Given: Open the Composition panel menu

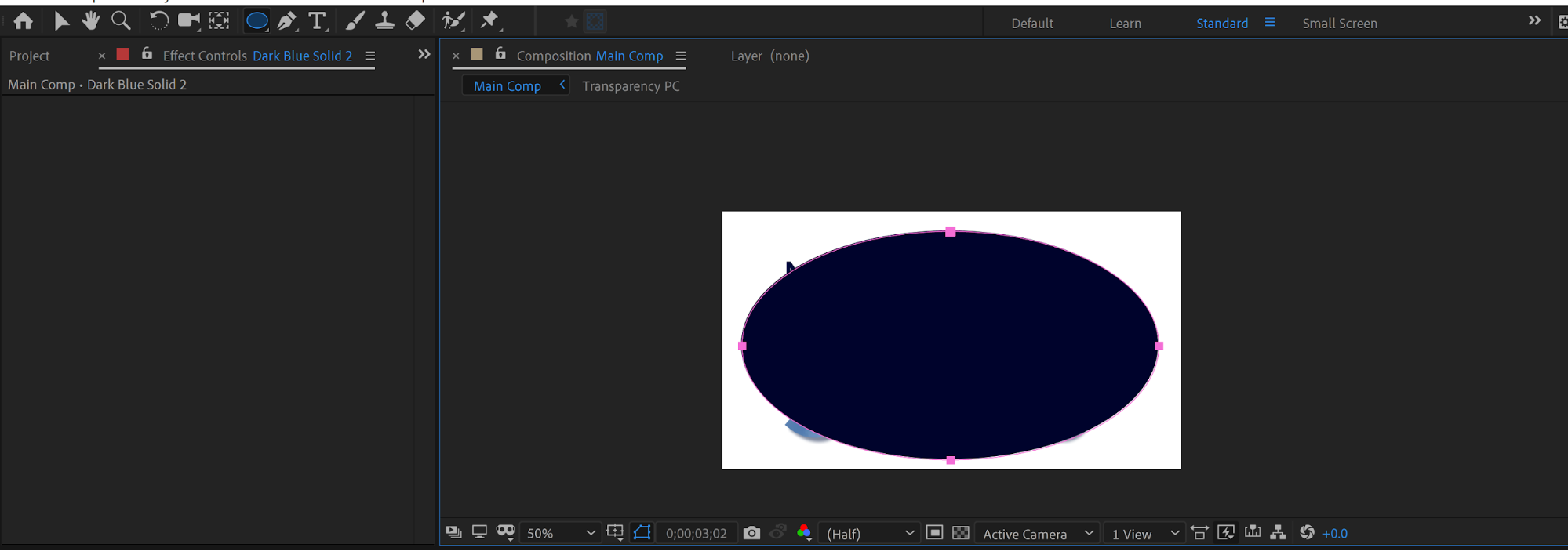Looking at the screenshot, I should coord(681,56).
